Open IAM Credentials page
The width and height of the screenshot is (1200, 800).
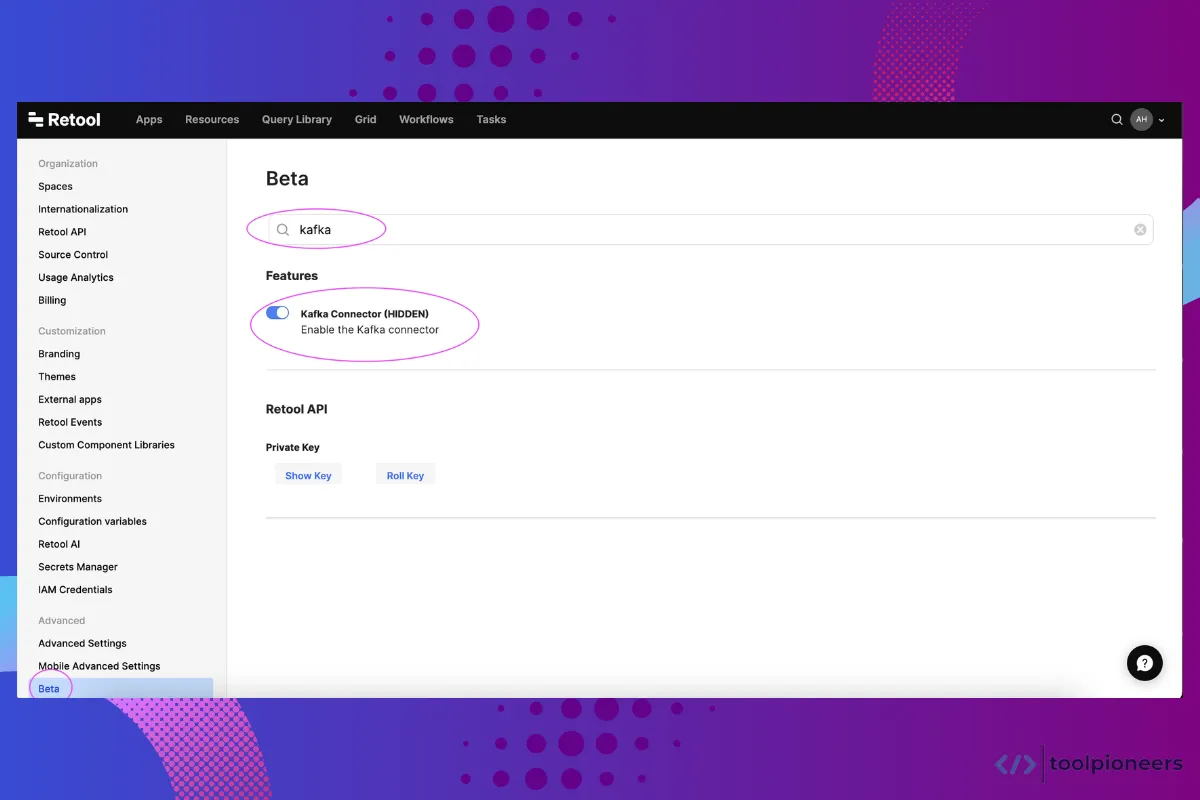pyautogui.click(x=75, y=590)
